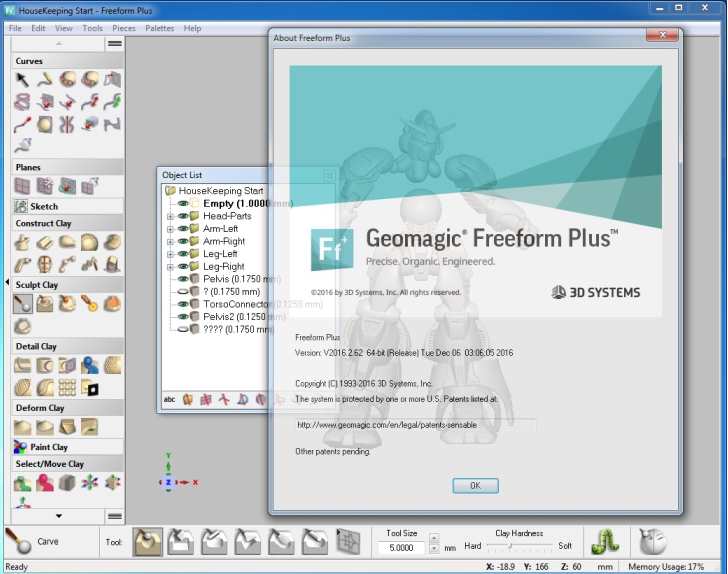Open the File menu
Viewport: 728px width, 574px height.
click(x=15, y=28)
